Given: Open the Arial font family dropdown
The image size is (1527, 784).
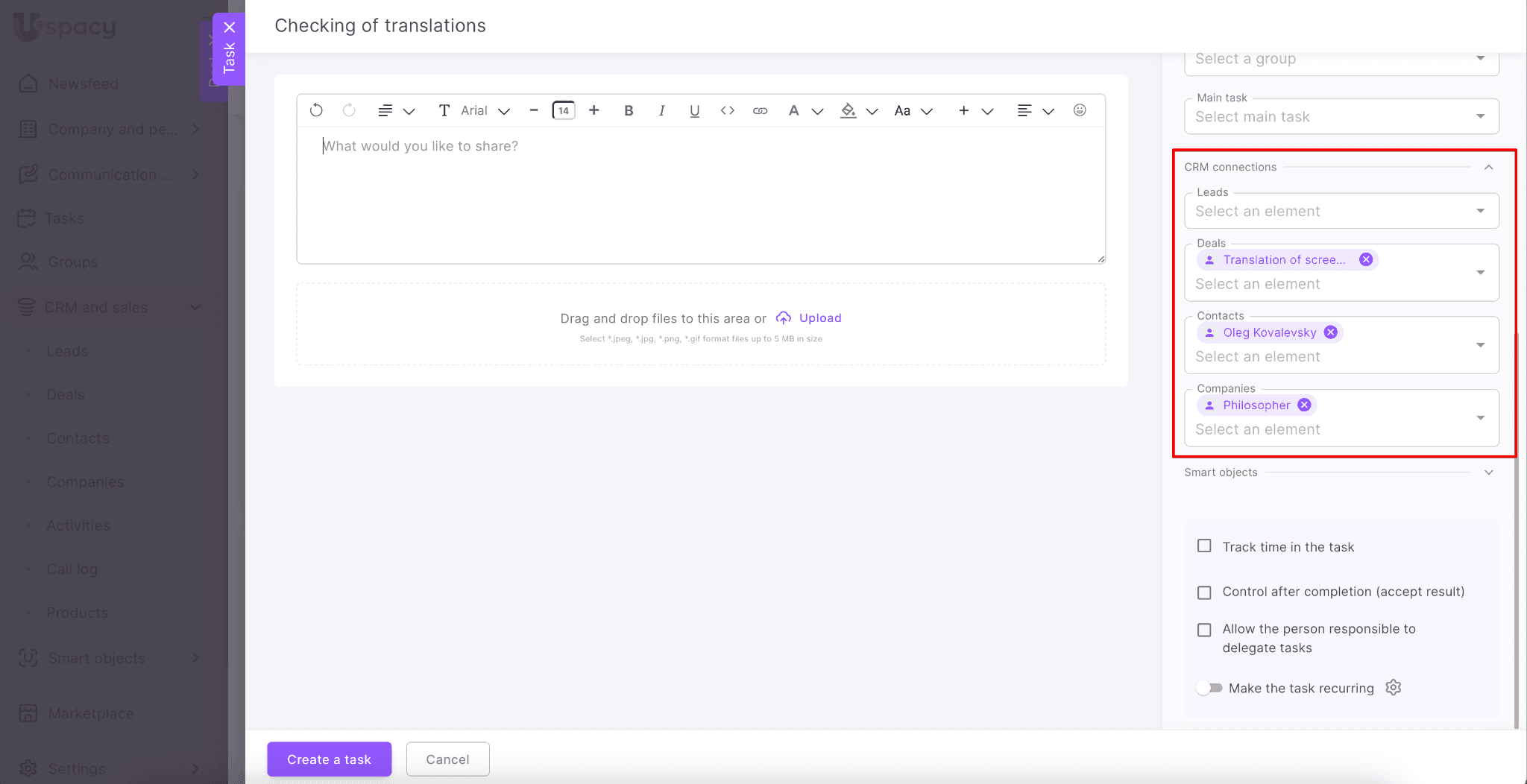Looking at the screenshot, I should tap(484, 110).
